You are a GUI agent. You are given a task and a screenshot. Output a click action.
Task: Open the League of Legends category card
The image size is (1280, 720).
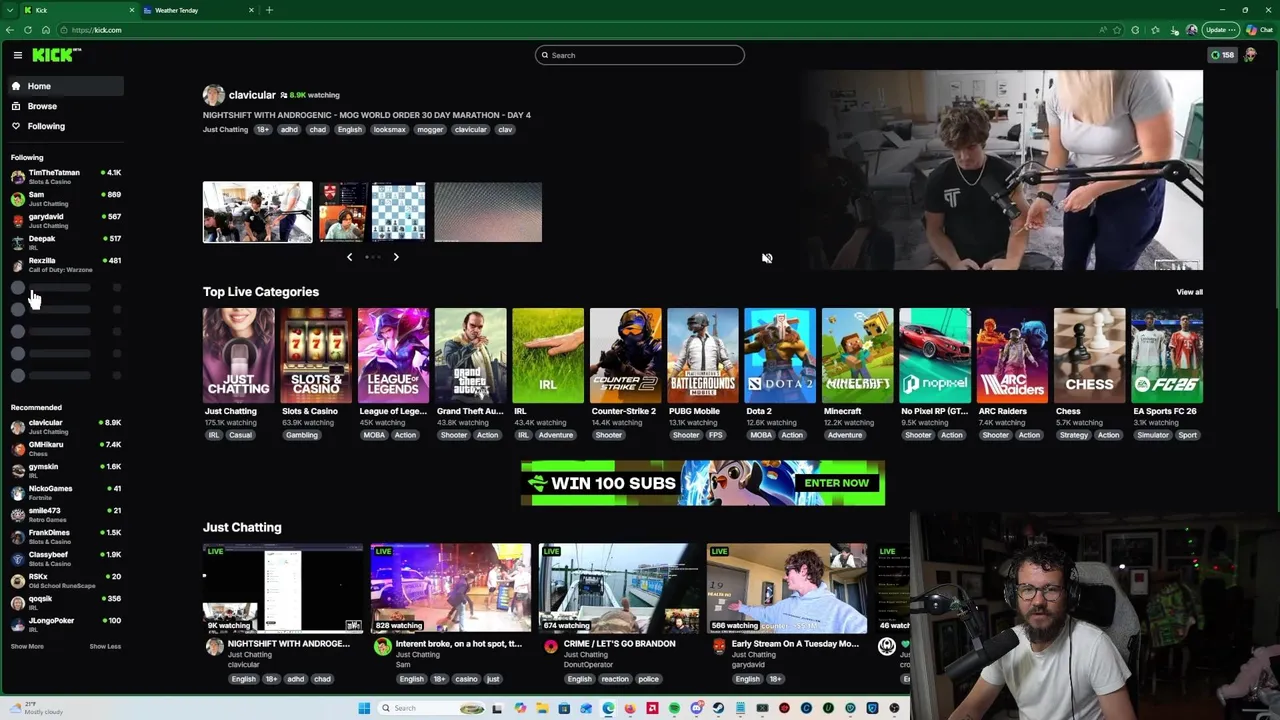point(393,356)
